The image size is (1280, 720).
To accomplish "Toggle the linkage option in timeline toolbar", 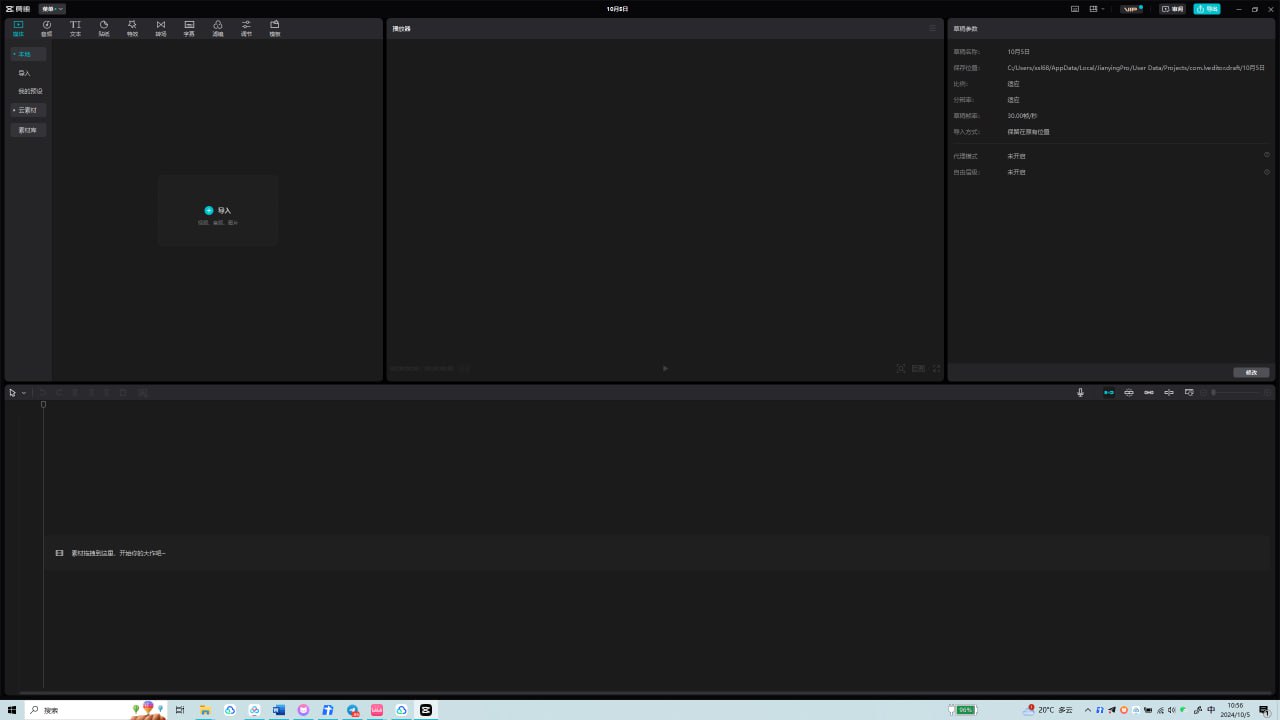I will (1149, 393).
